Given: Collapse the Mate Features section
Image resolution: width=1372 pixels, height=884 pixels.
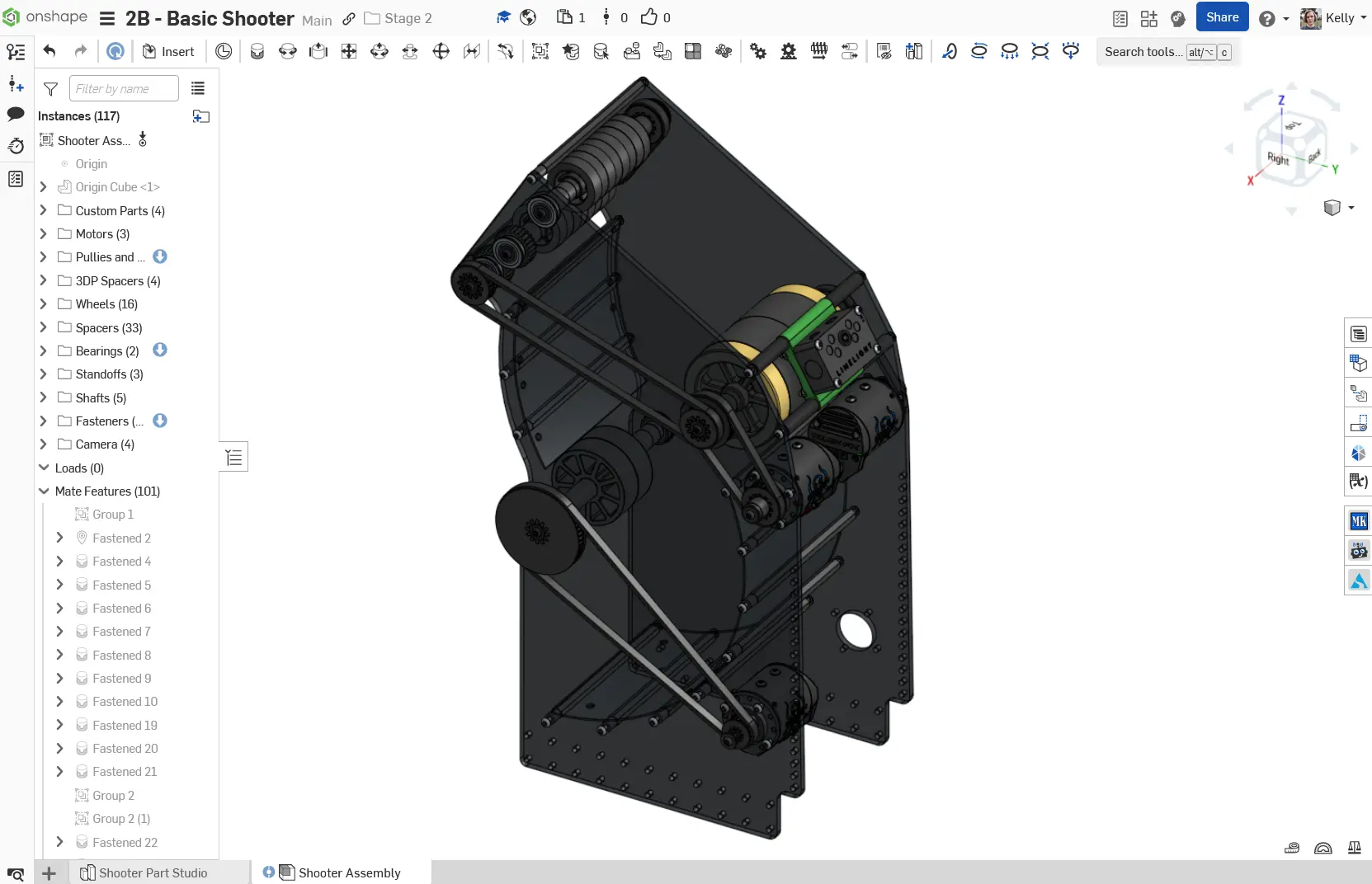Looking at the screenshot, I should coord(45,491).
